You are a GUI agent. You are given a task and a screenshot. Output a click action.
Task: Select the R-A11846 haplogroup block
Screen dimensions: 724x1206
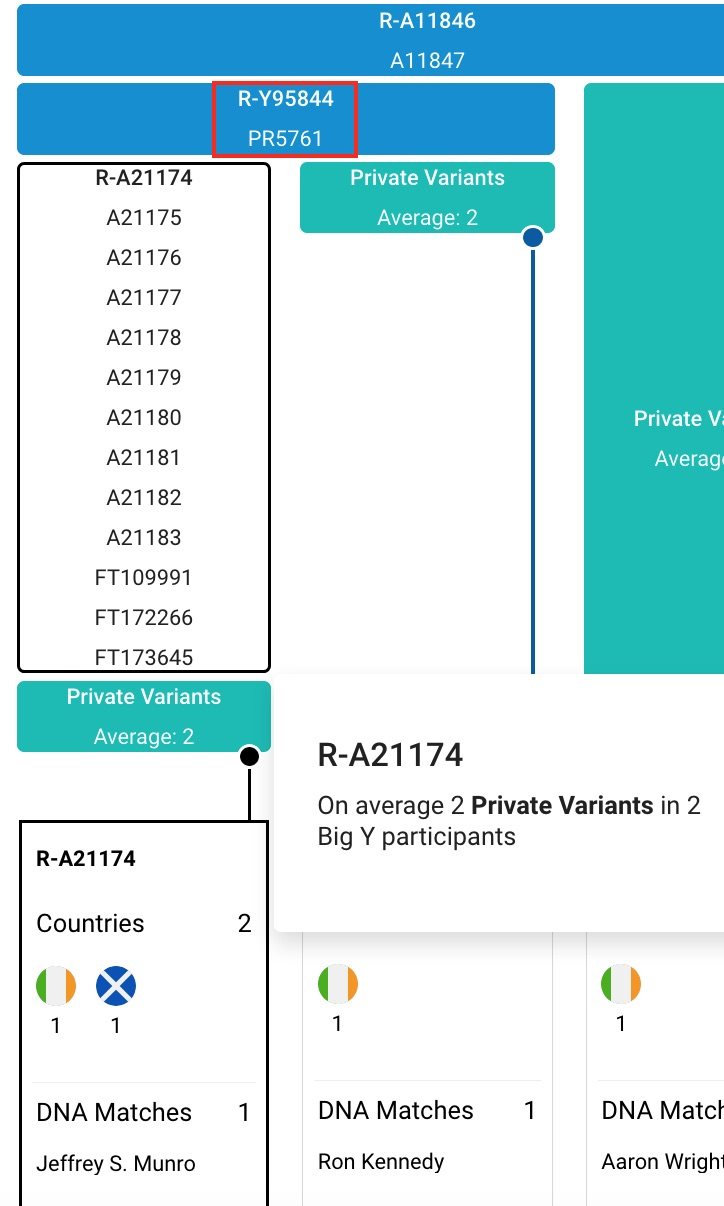370,40
